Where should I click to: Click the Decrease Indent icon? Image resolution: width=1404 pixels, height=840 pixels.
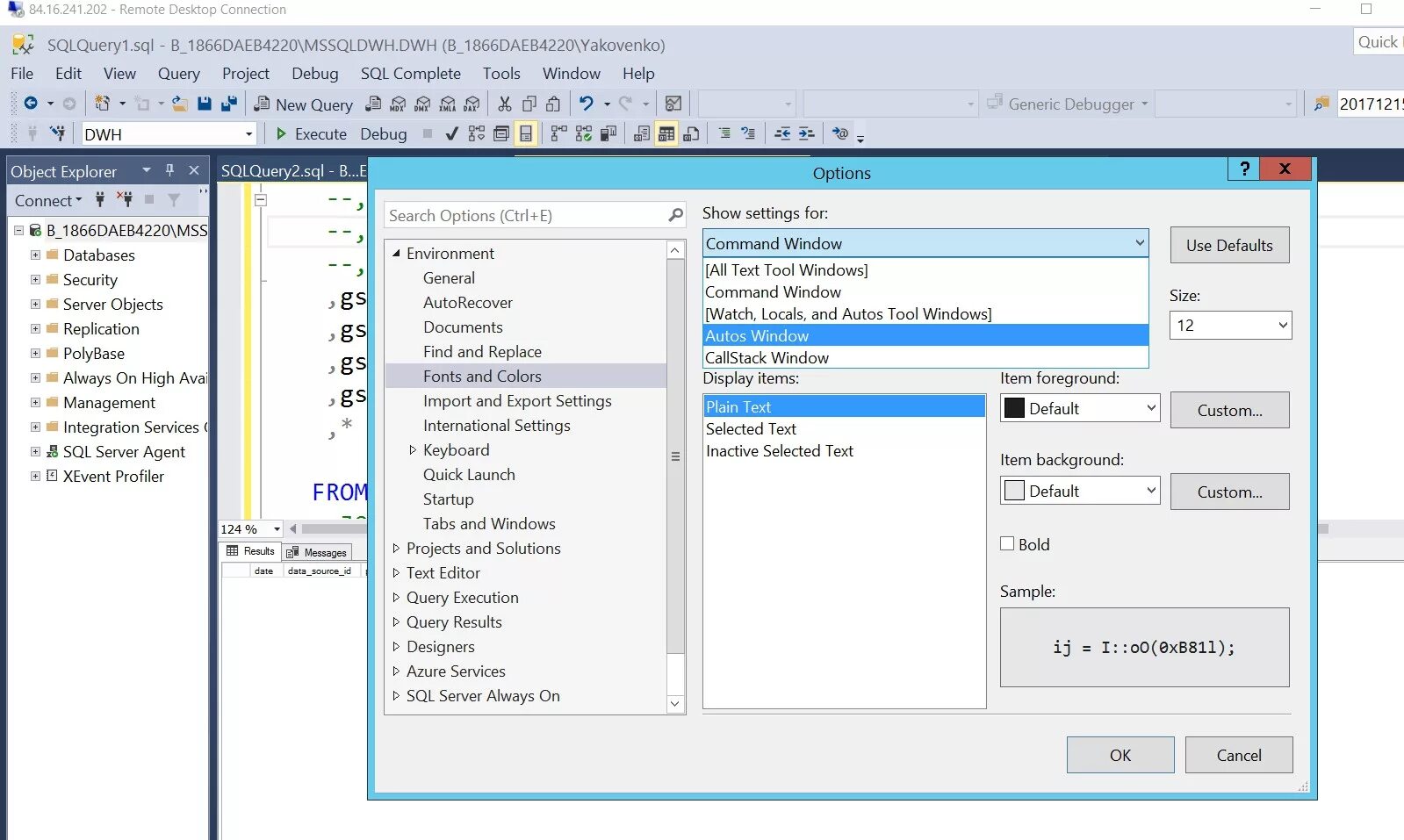pyautogui.click(x=782, y=133)
